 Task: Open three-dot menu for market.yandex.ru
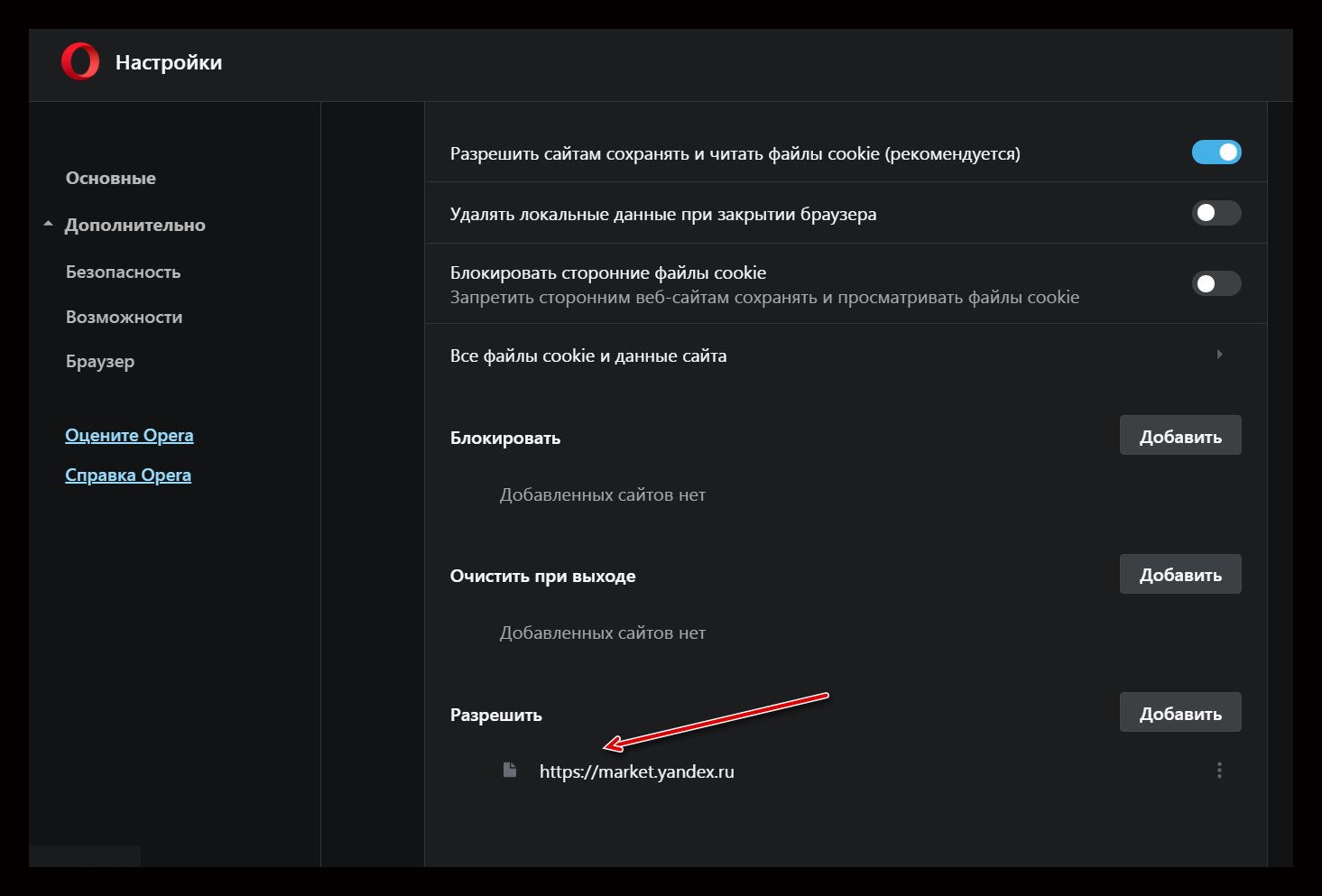1219,771
